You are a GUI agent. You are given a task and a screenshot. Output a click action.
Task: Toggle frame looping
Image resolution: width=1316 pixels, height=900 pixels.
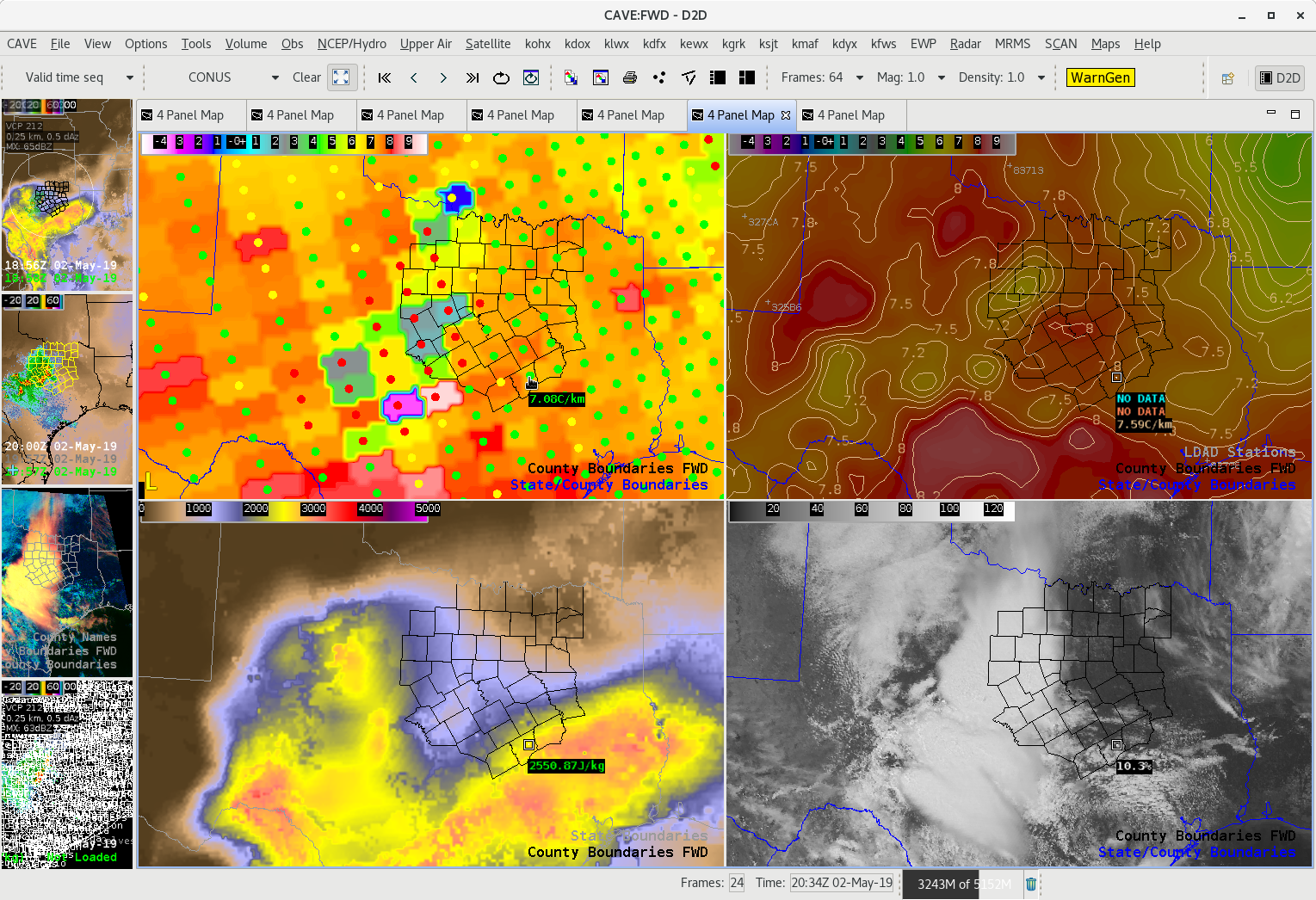coord(501,77)
